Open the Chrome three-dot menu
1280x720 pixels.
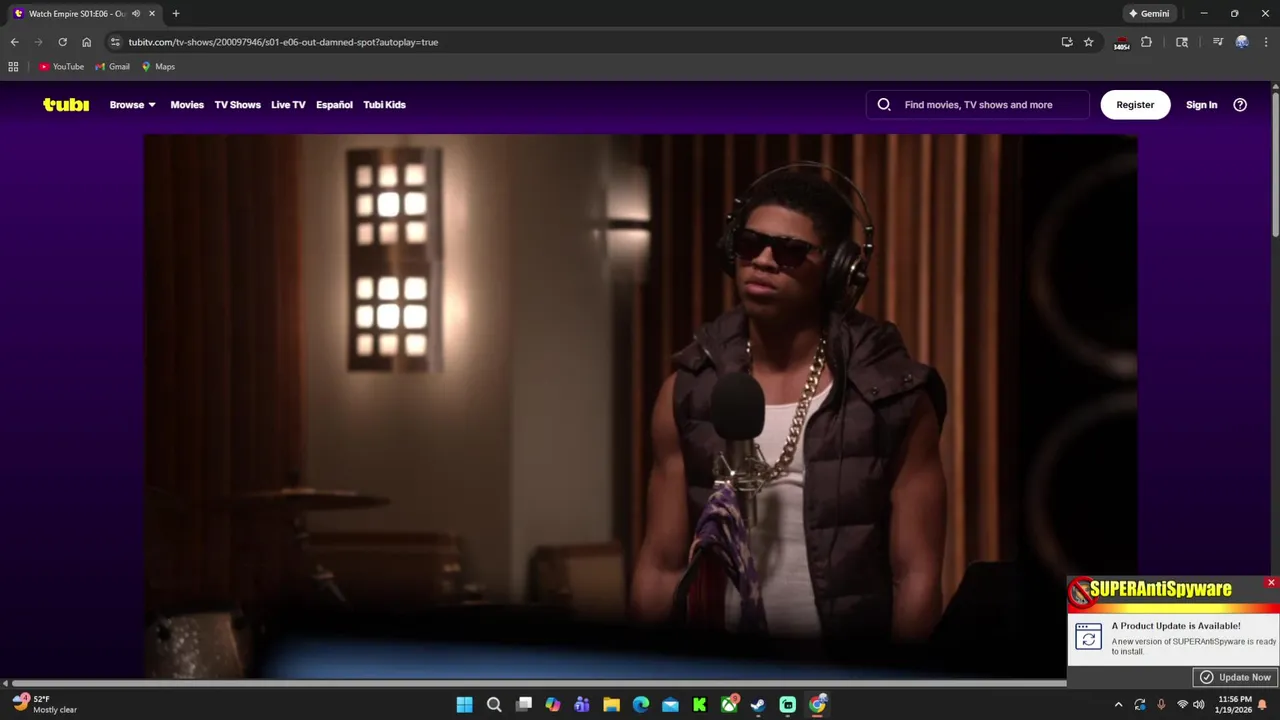coord(1266,42)
